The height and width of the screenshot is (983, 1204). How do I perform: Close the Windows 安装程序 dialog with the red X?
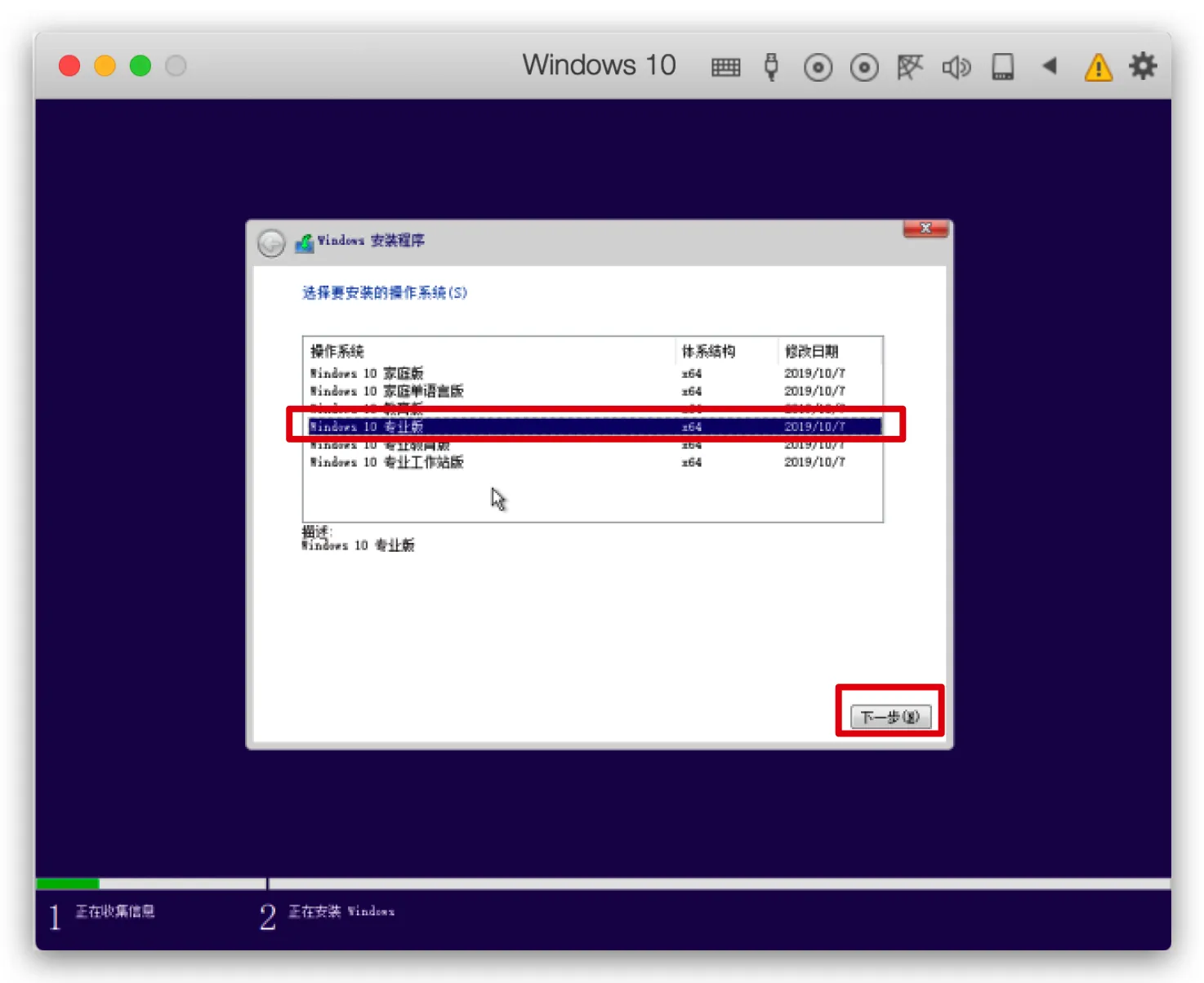point(925,229)
